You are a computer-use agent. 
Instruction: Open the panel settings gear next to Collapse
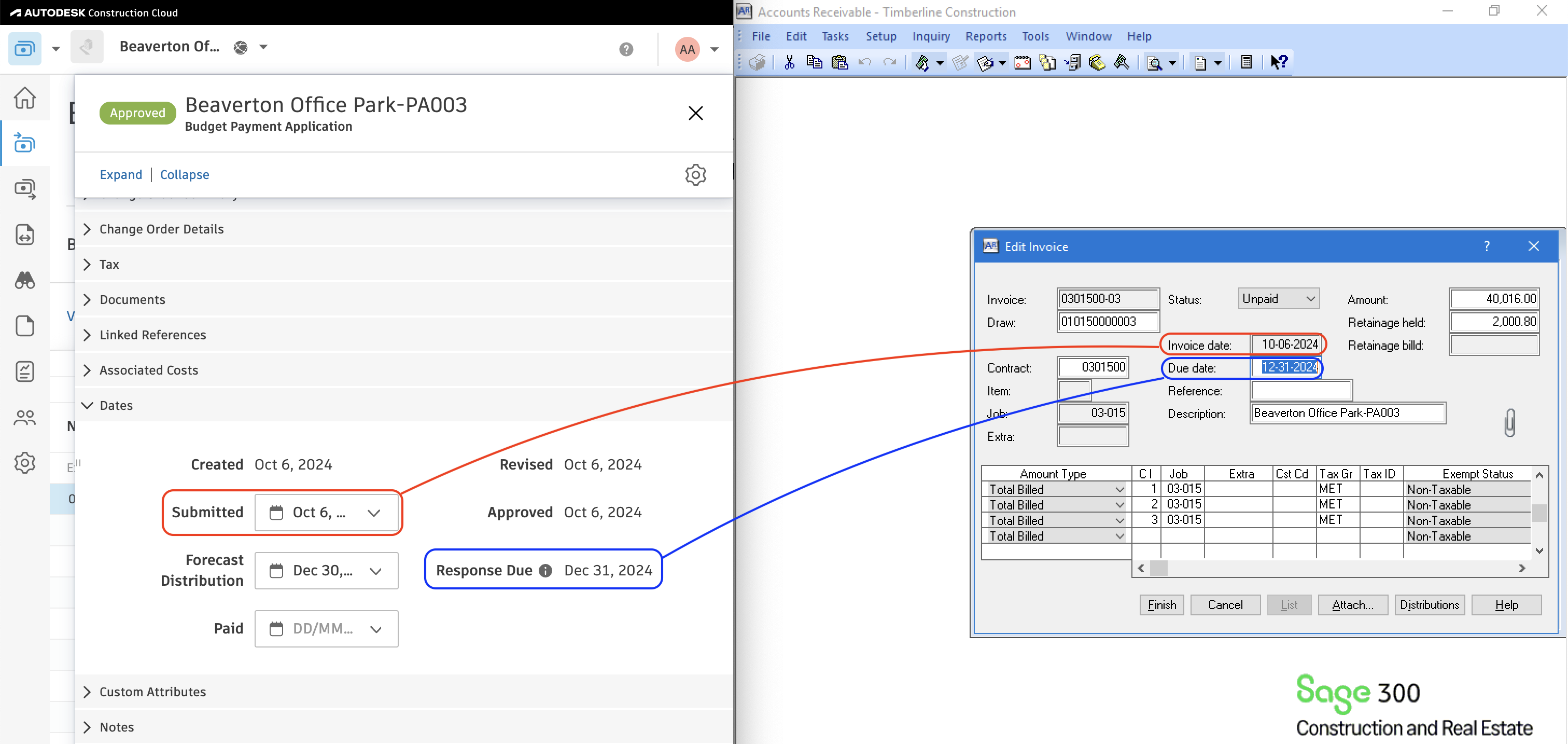(x=695, y=175)
